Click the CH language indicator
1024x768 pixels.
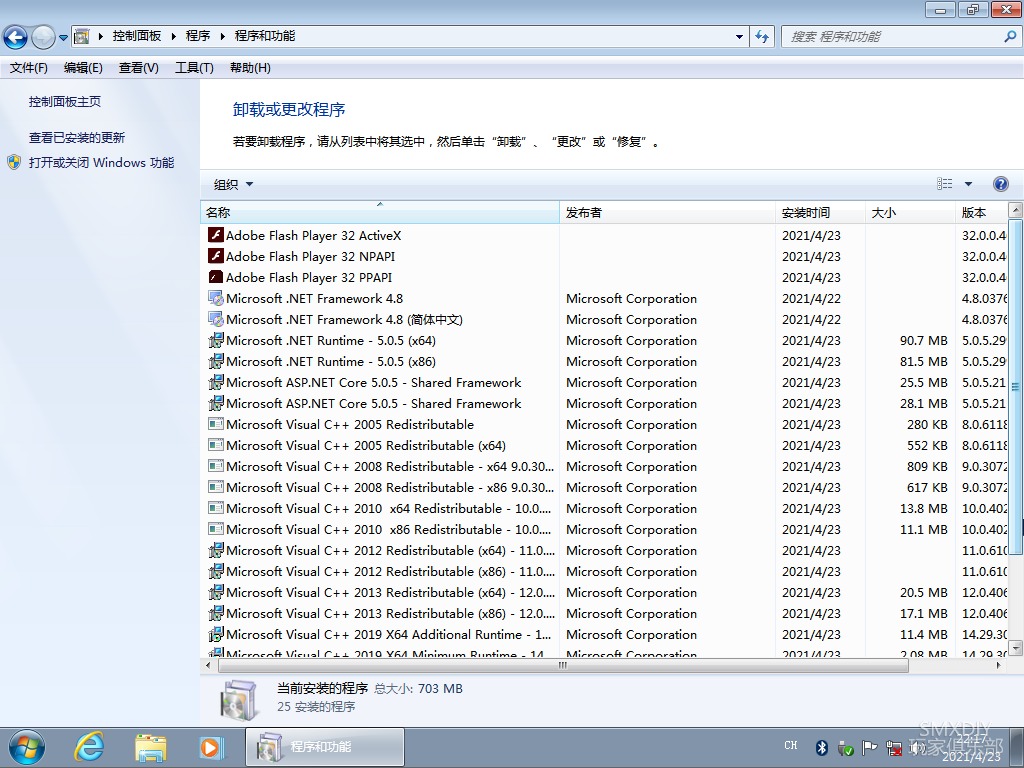point(790,746)
